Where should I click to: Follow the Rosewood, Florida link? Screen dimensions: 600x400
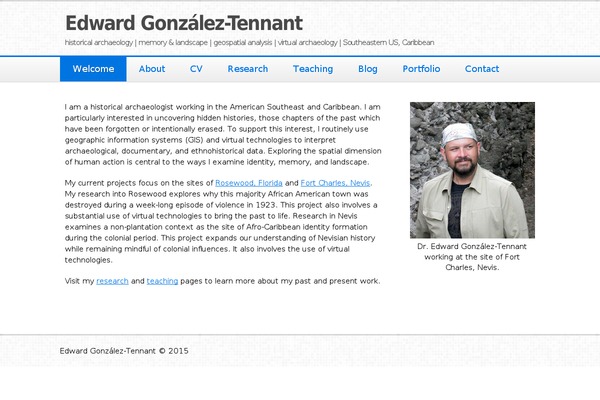(249, 183)
